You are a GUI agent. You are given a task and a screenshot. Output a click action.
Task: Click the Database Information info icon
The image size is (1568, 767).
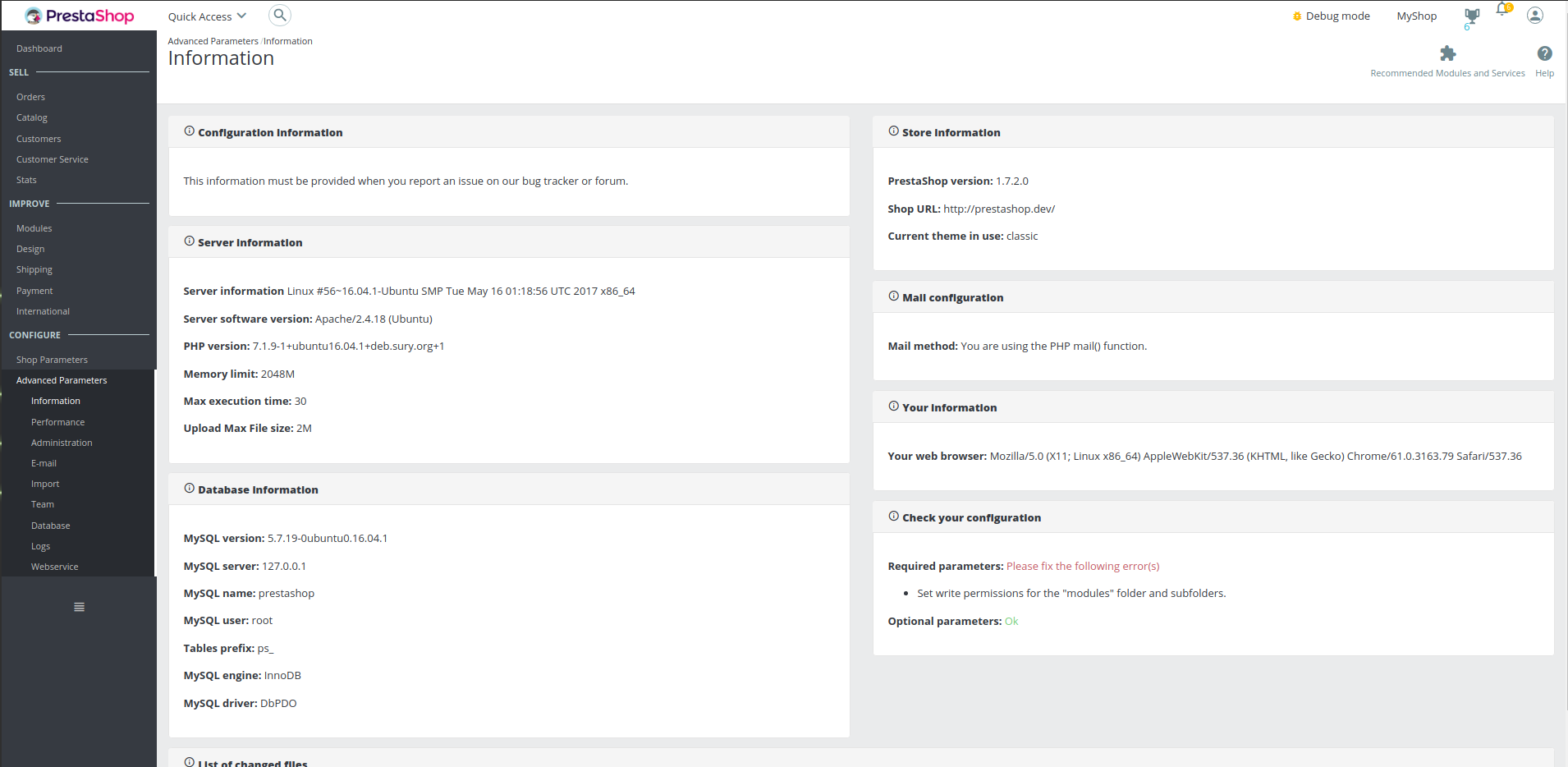coord(190,489)
